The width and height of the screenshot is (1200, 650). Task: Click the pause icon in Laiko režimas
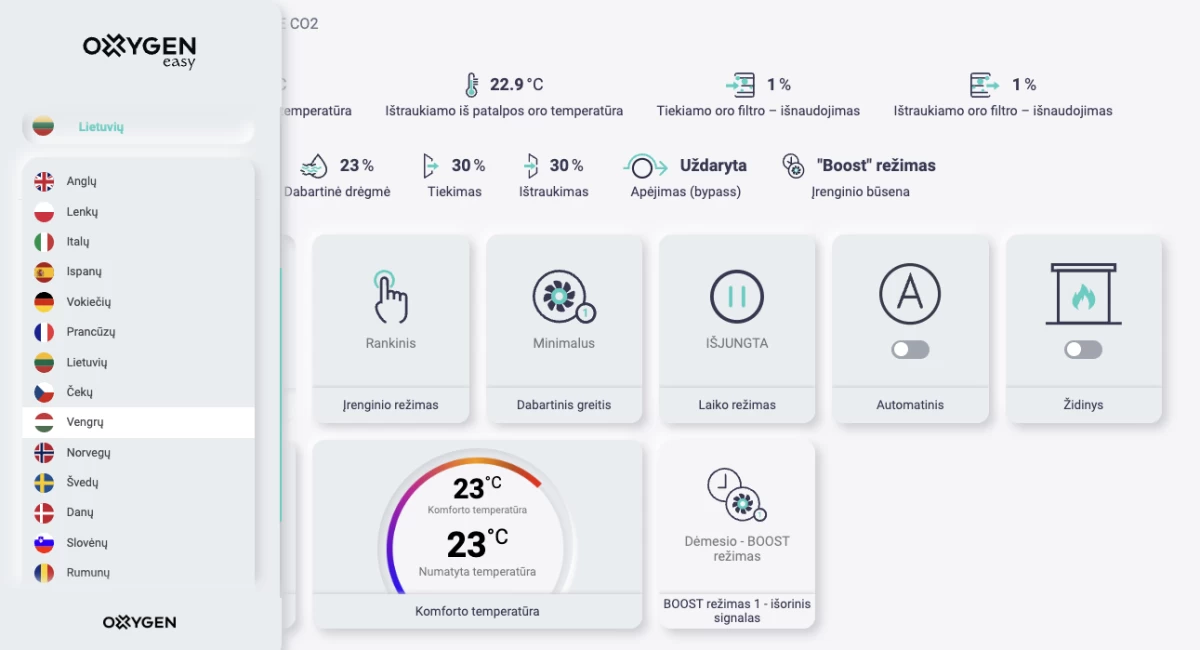pos(736,296)
